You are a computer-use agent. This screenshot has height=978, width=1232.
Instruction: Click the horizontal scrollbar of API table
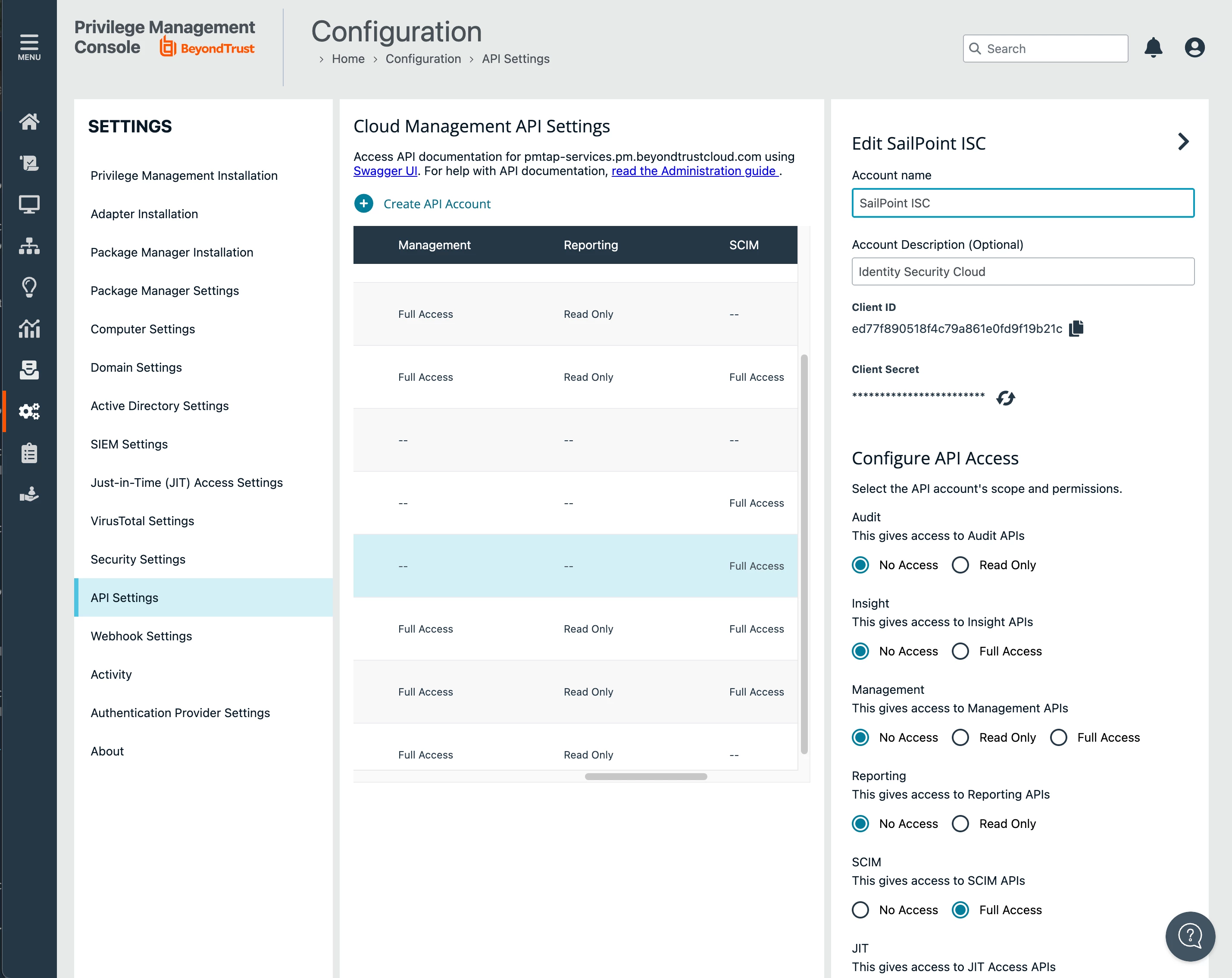point(646,776)
